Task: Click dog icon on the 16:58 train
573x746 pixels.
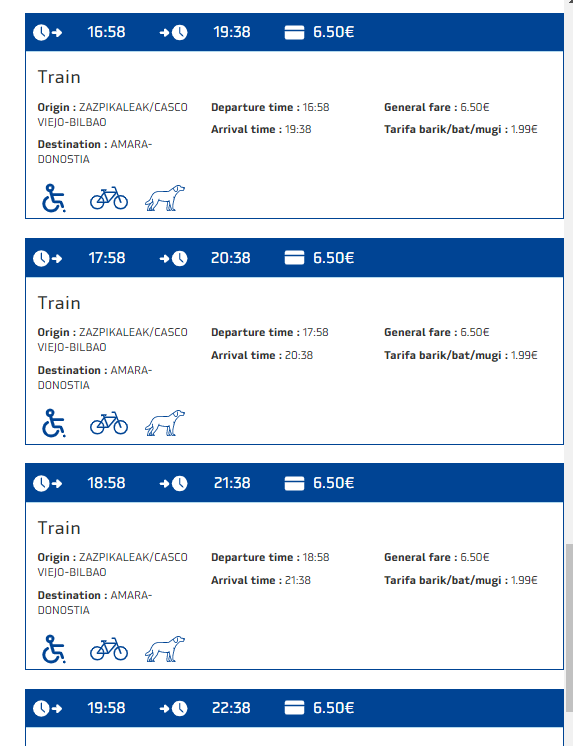Action: coord(165,198)
